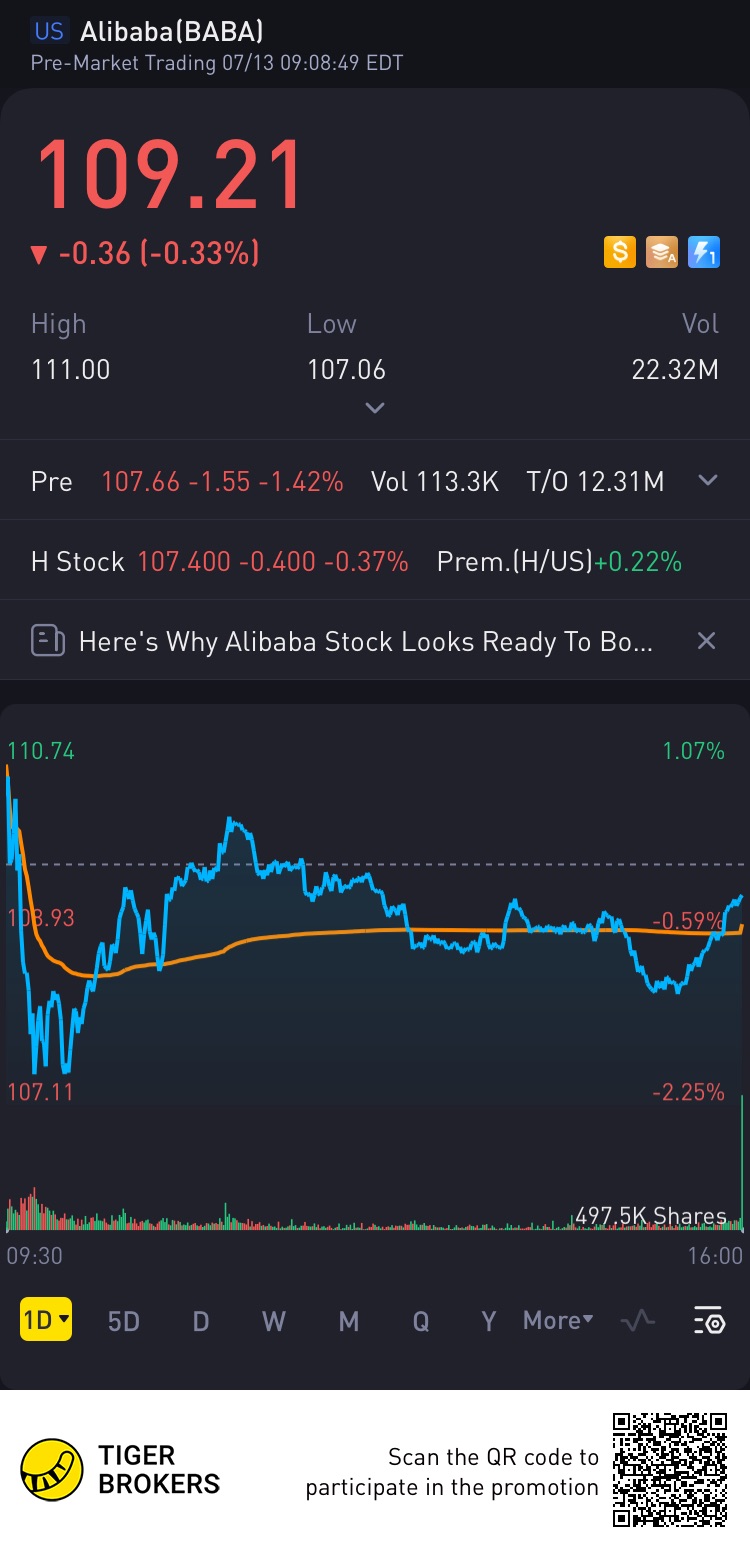Select the W weekly chart tab
The height and width of the screenshot is (1550, 750).
click(x=273, y=1321)
